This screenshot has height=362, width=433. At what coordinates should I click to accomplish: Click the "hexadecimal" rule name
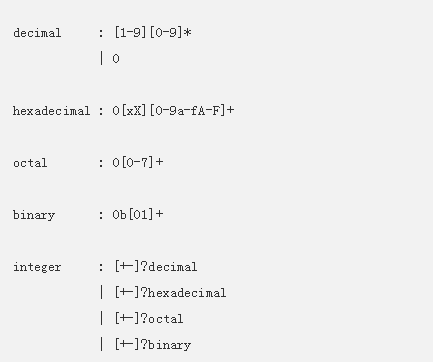pyautogui.click(x=52, y=111)
